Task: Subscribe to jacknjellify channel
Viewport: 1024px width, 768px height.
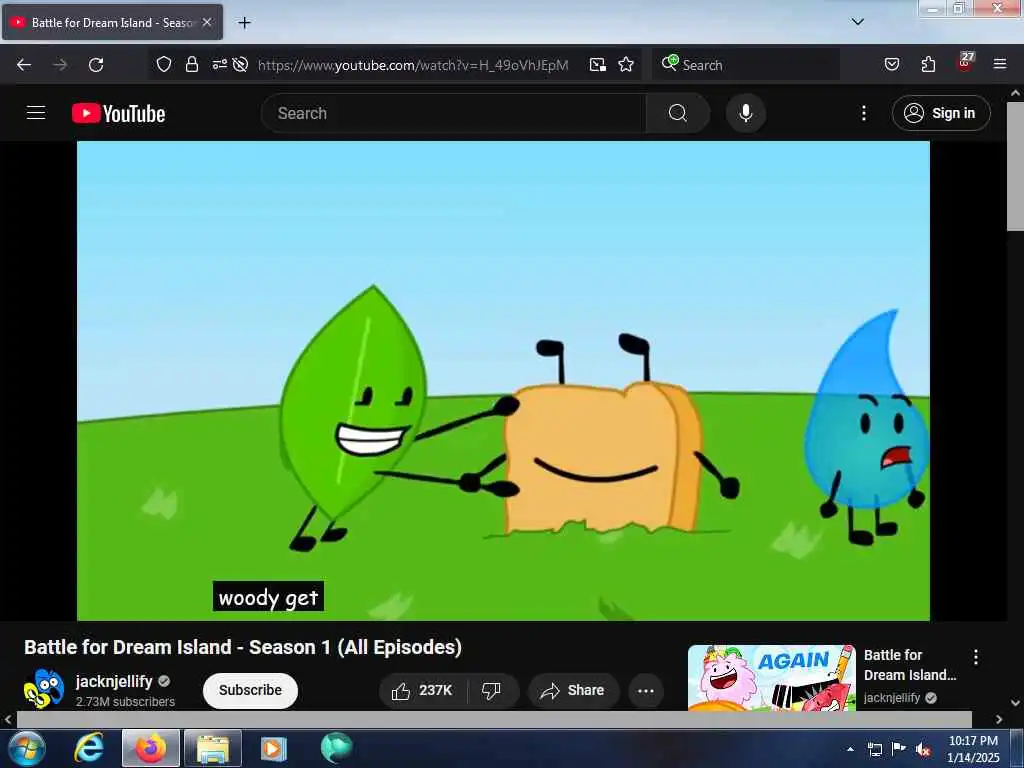Action: point(250,690)
